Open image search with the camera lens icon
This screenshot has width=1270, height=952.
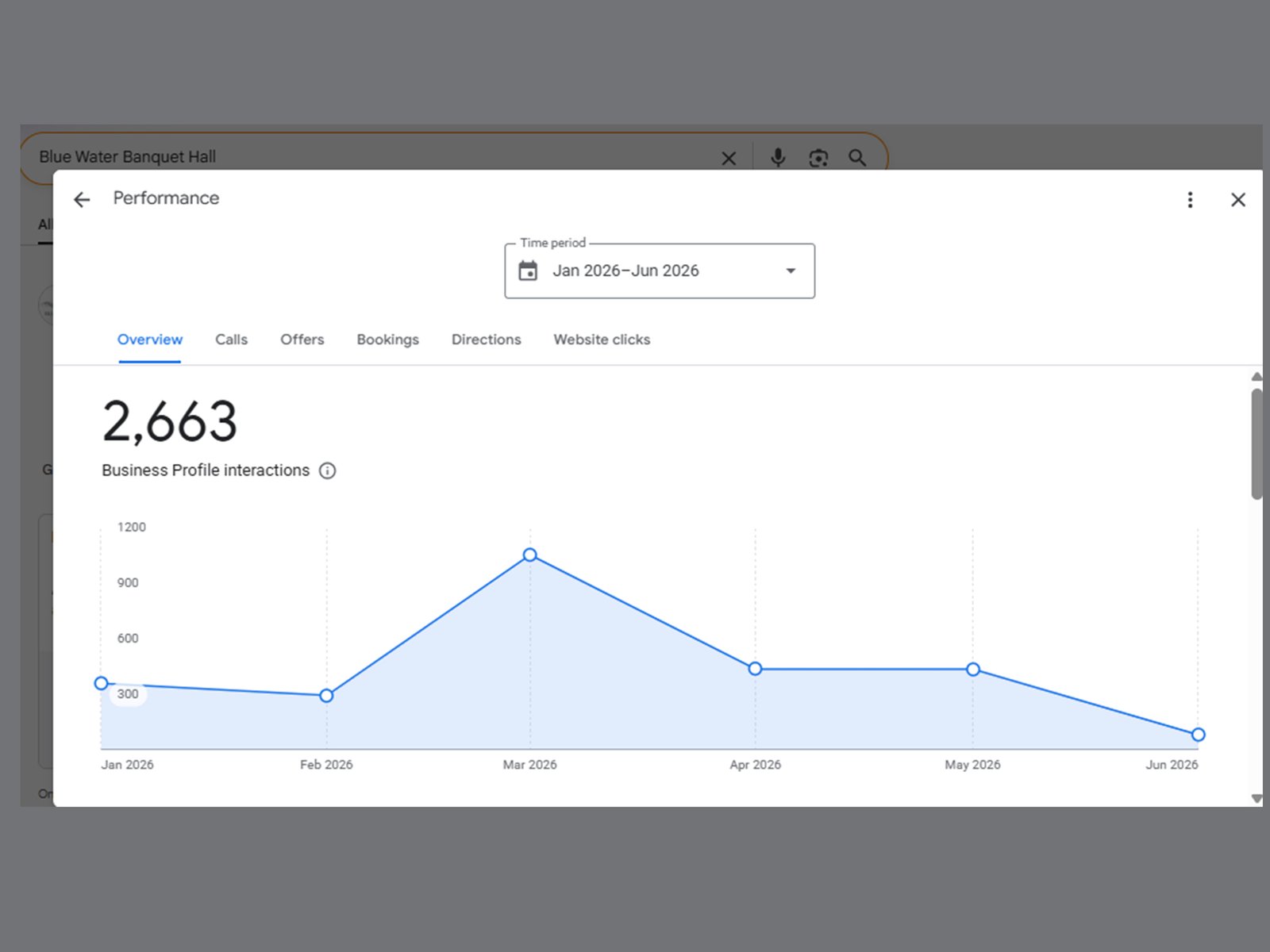[818, 158]
